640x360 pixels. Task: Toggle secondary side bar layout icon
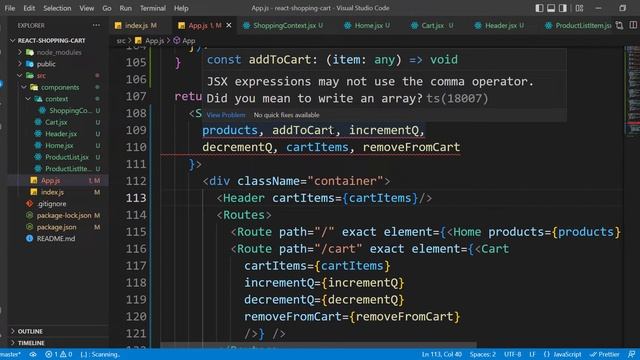pos(563,8)
